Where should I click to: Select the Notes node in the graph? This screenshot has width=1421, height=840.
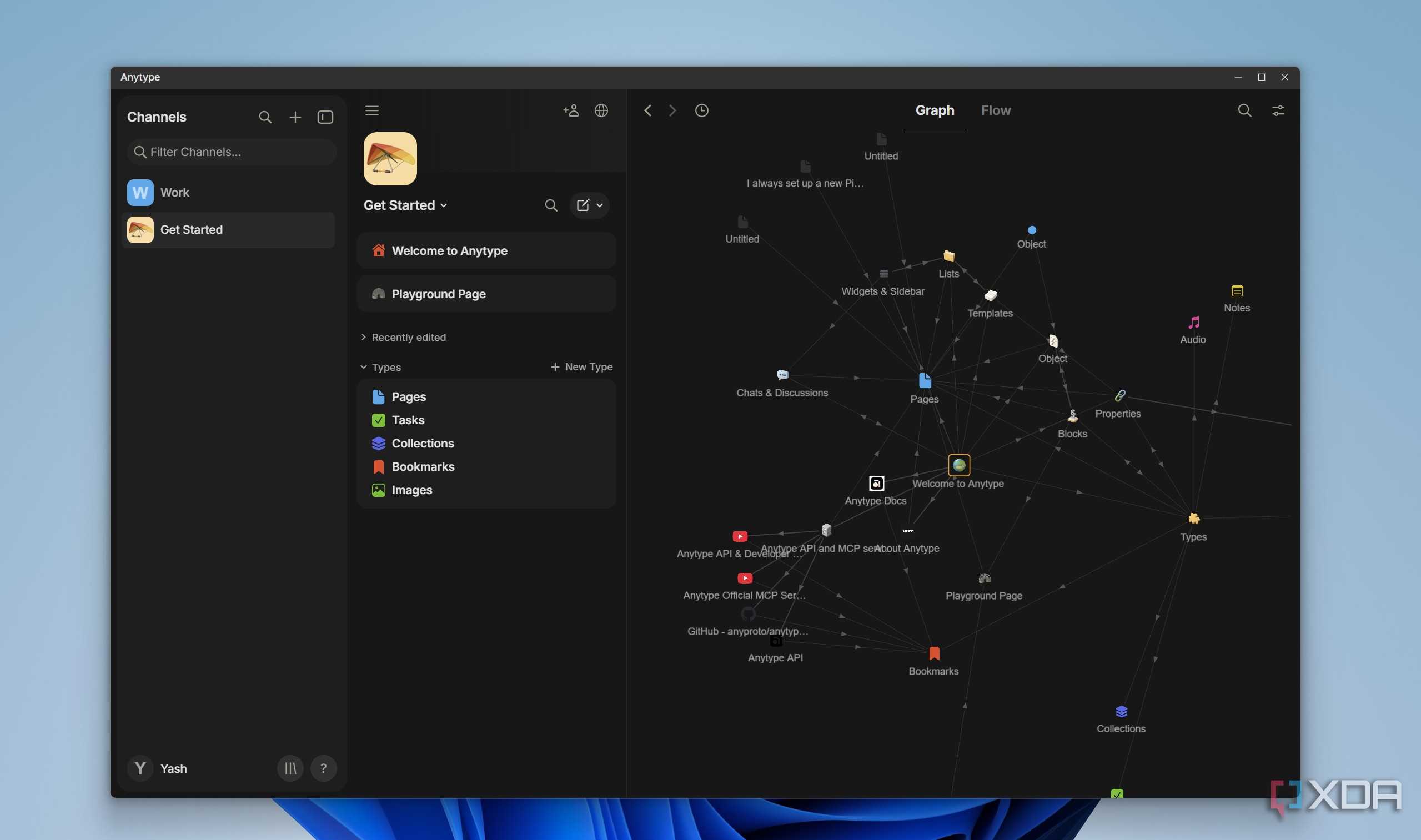[1237, 291]
